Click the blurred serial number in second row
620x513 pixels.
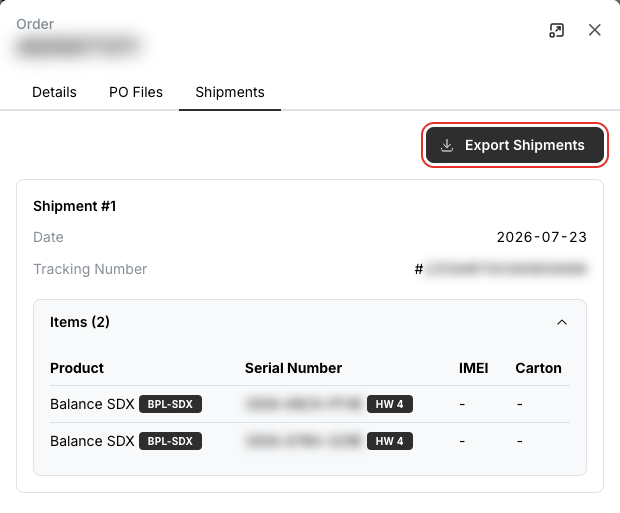tap(303, 441)
